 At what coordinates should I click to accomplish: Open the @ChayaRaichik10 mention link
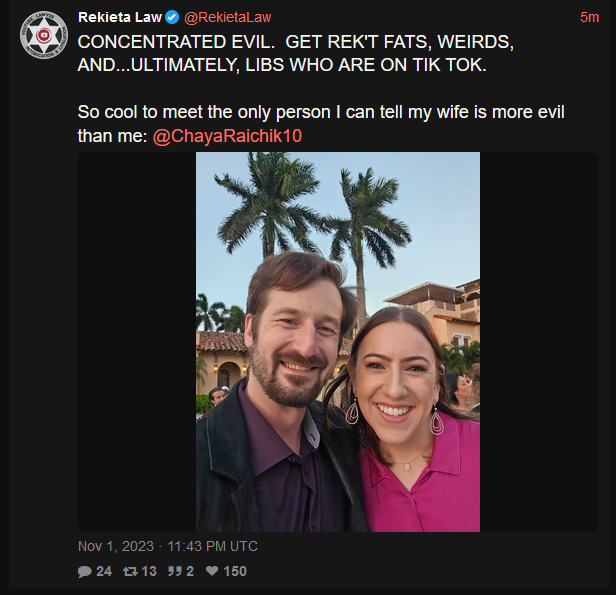(227, 136)
